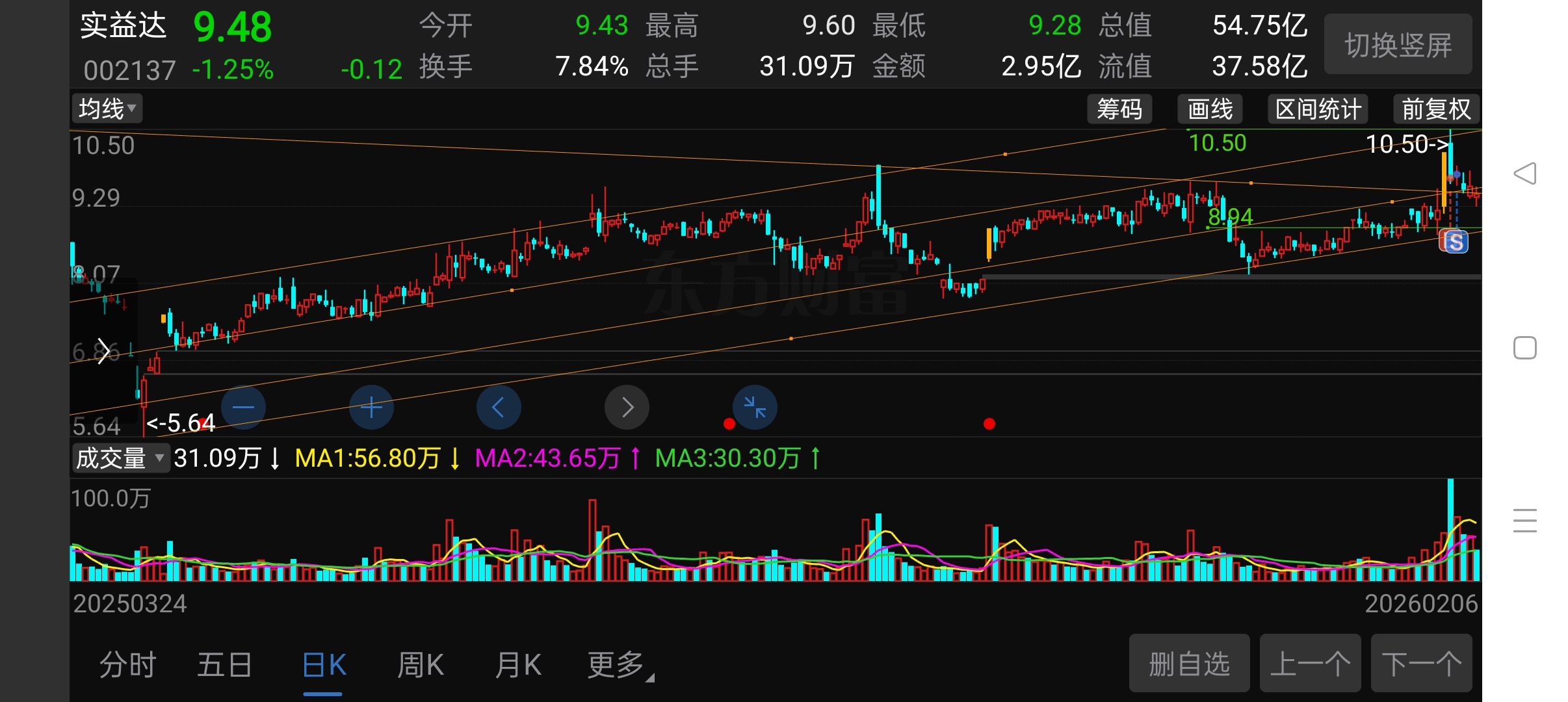Zoom out chart with minus button
This screenshot has height=702, width=1568.
click(x=243, y=408)
